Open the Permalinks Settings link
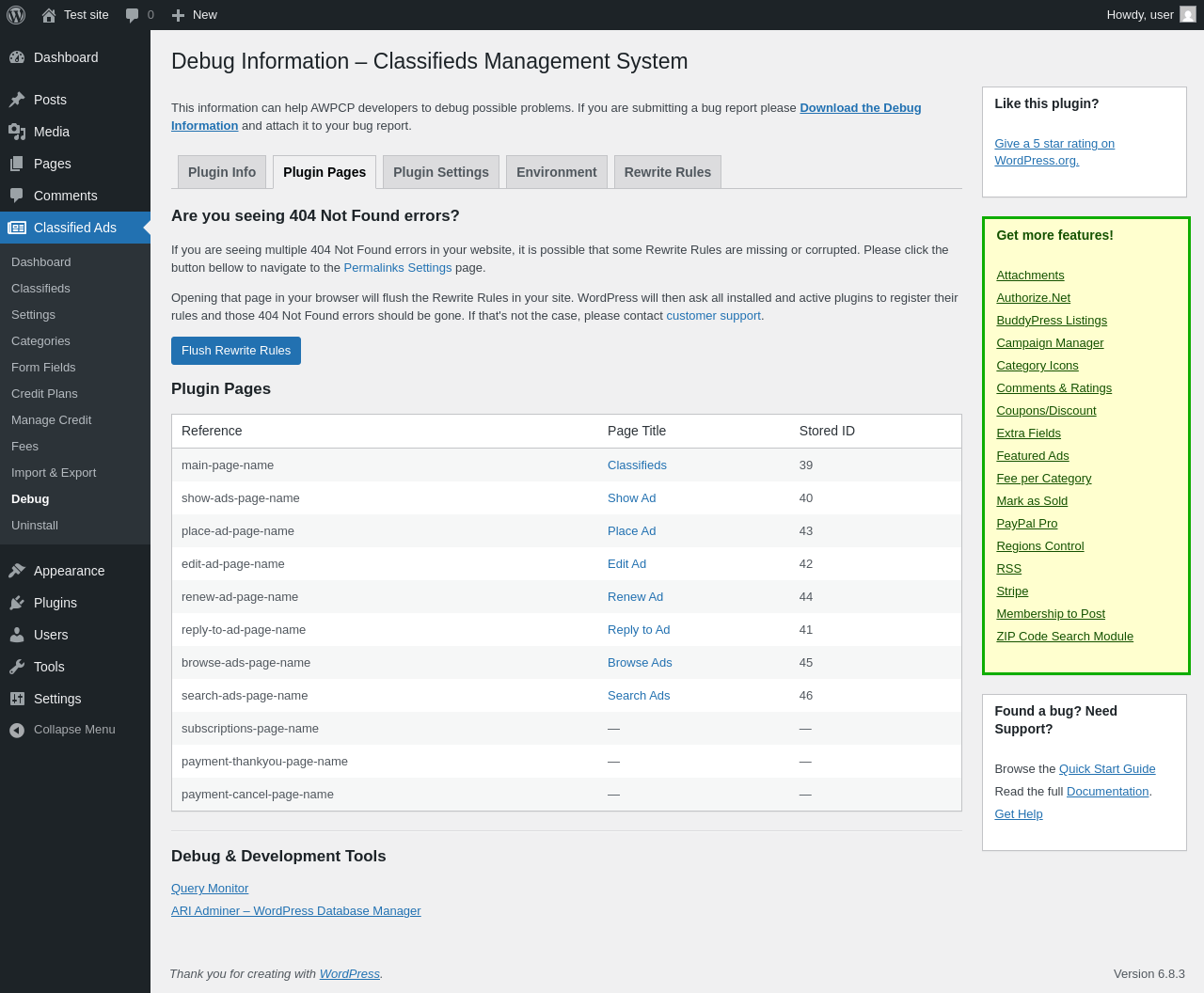Viewport: 1204px width, 993px height. (397, 268)
